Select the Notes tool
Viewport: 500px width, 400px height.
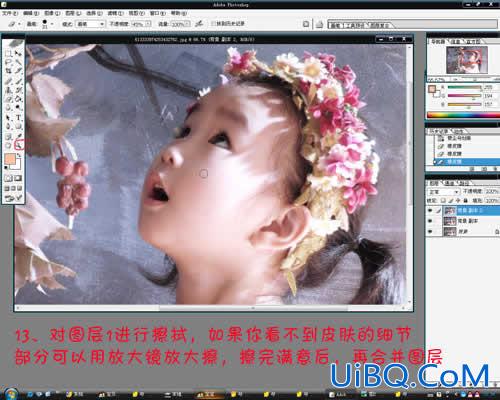(x=9, y=136)
